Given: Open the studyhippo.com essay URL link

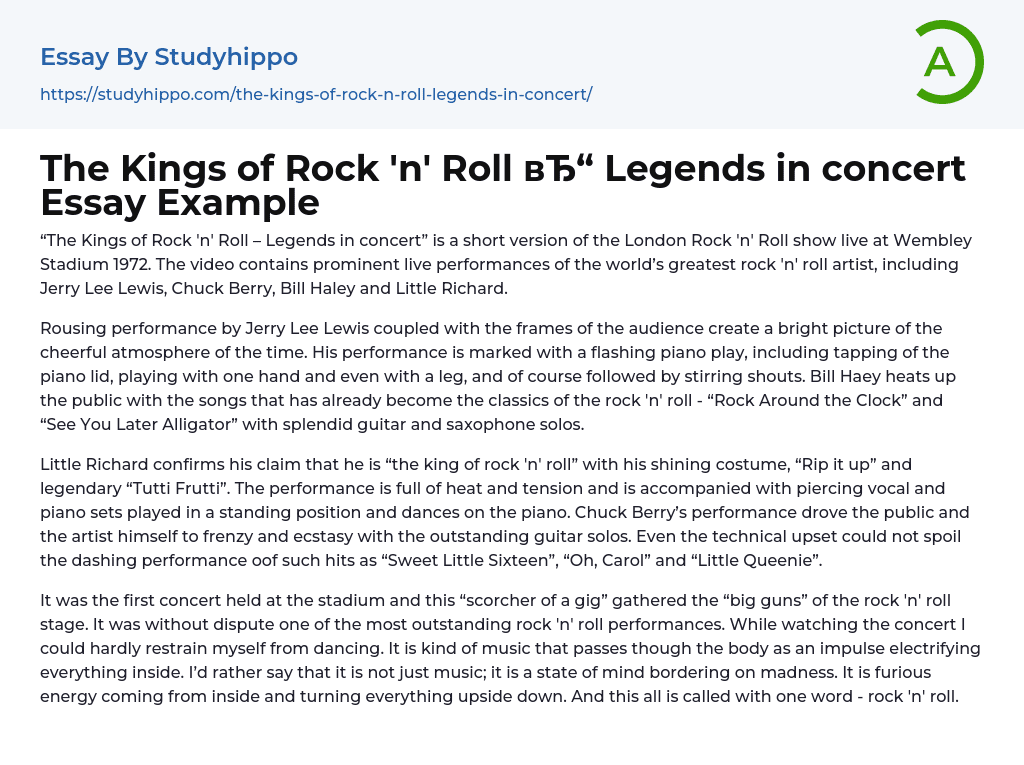Looking at the screenshot, I should point(316,94).
